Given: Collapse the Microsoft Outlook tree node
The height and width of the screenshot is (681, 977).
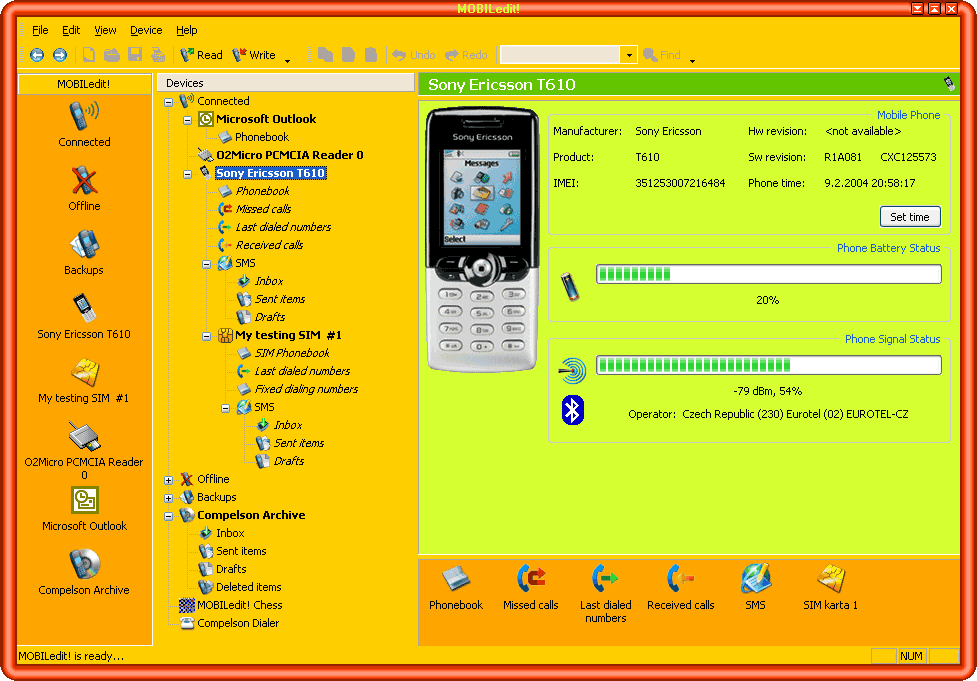Looking at the screenshot, I should click(188, 120).
